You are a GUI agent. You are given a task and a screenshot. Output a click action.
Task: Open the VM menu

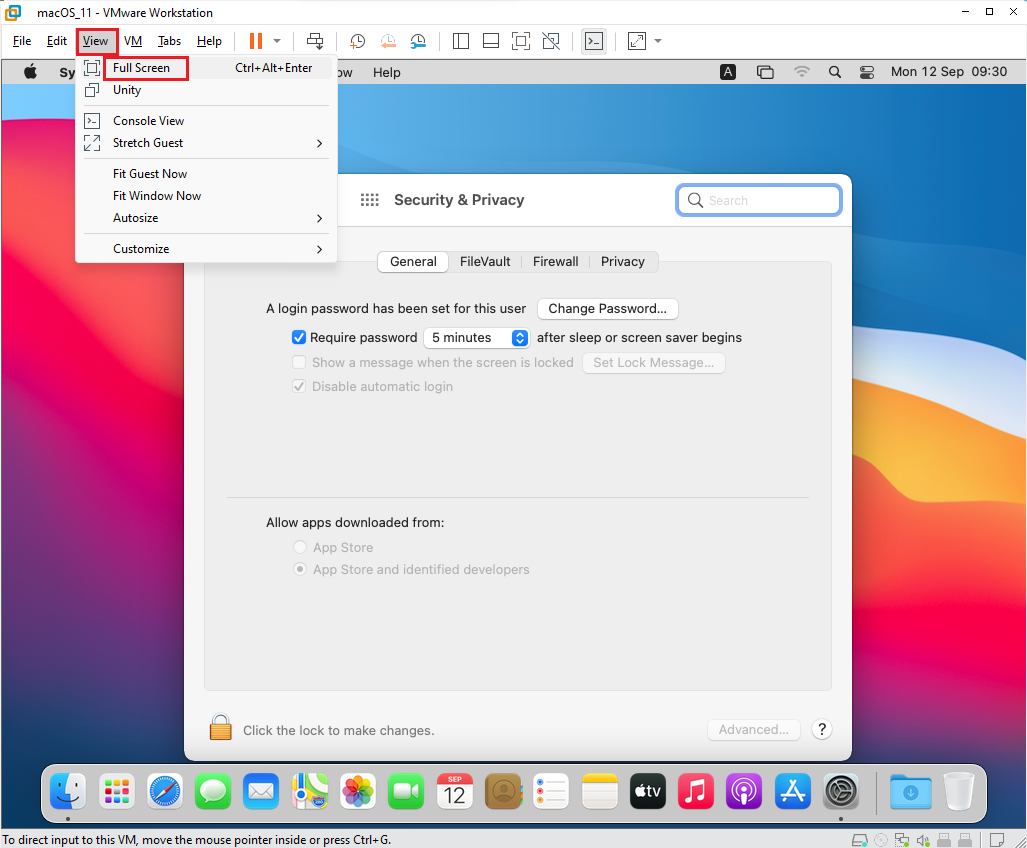[133, 41]
